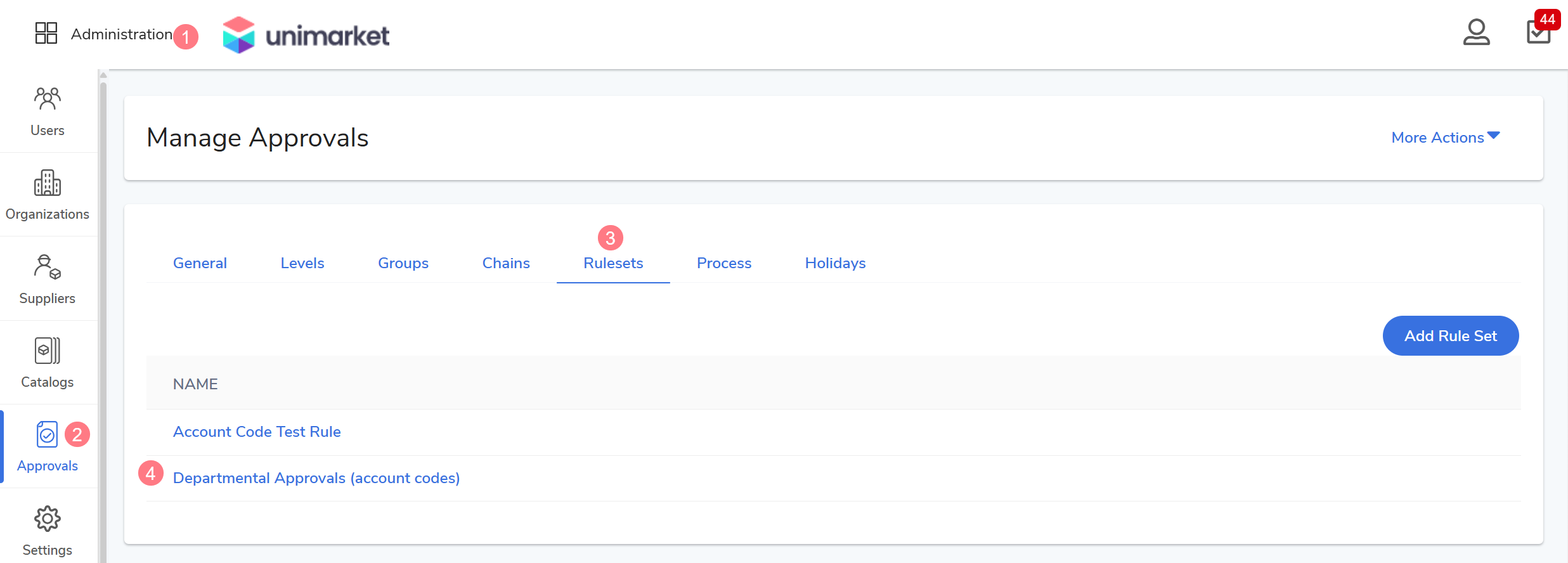
Task: Open Account Code Test Rule link
Action: point(257,432)
